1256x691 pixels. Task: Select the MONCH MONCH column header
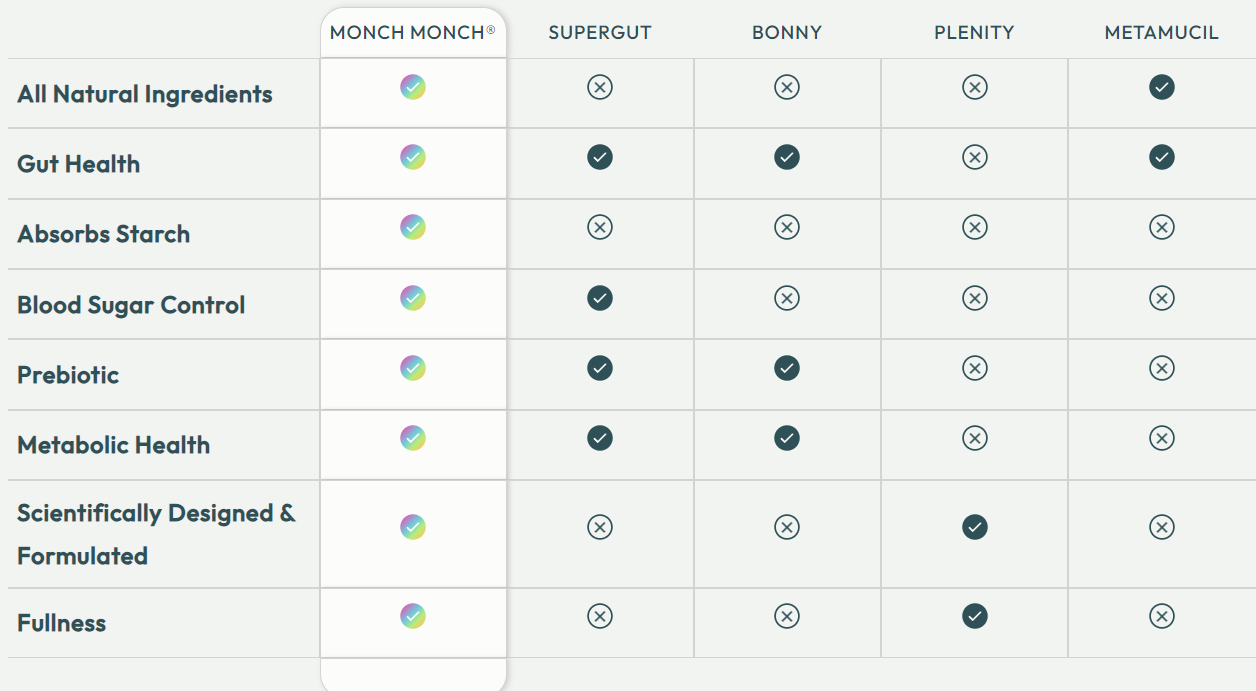[413, 32]
